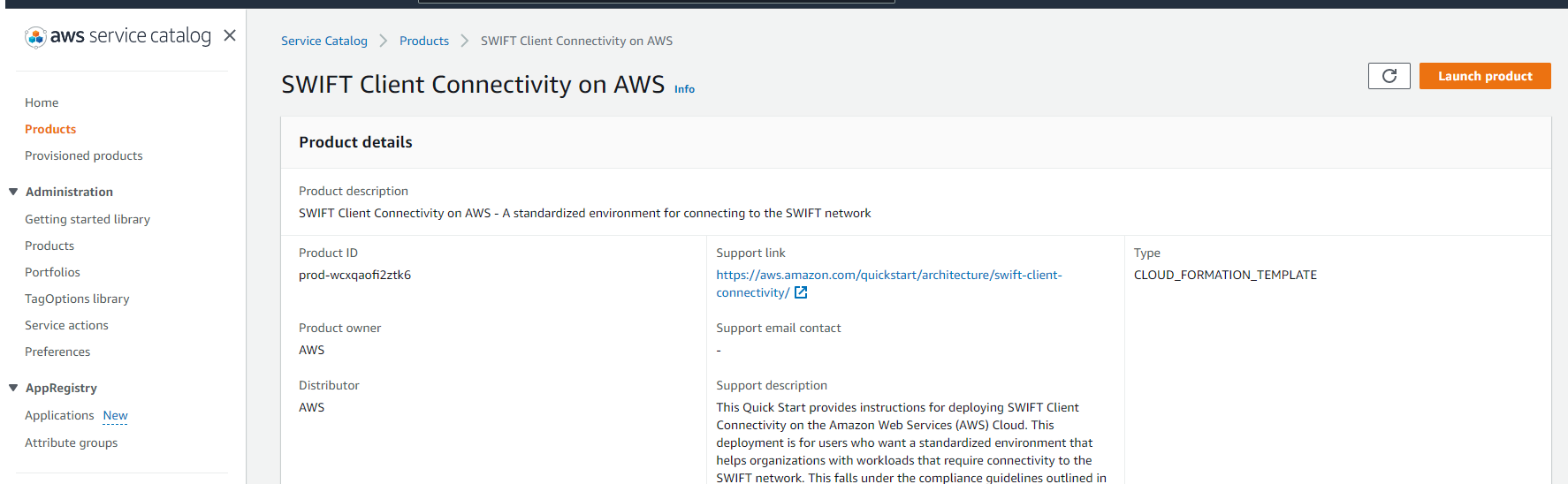Close the service catalog sidebar
The image size is (1568, 484).
[230, 35]
